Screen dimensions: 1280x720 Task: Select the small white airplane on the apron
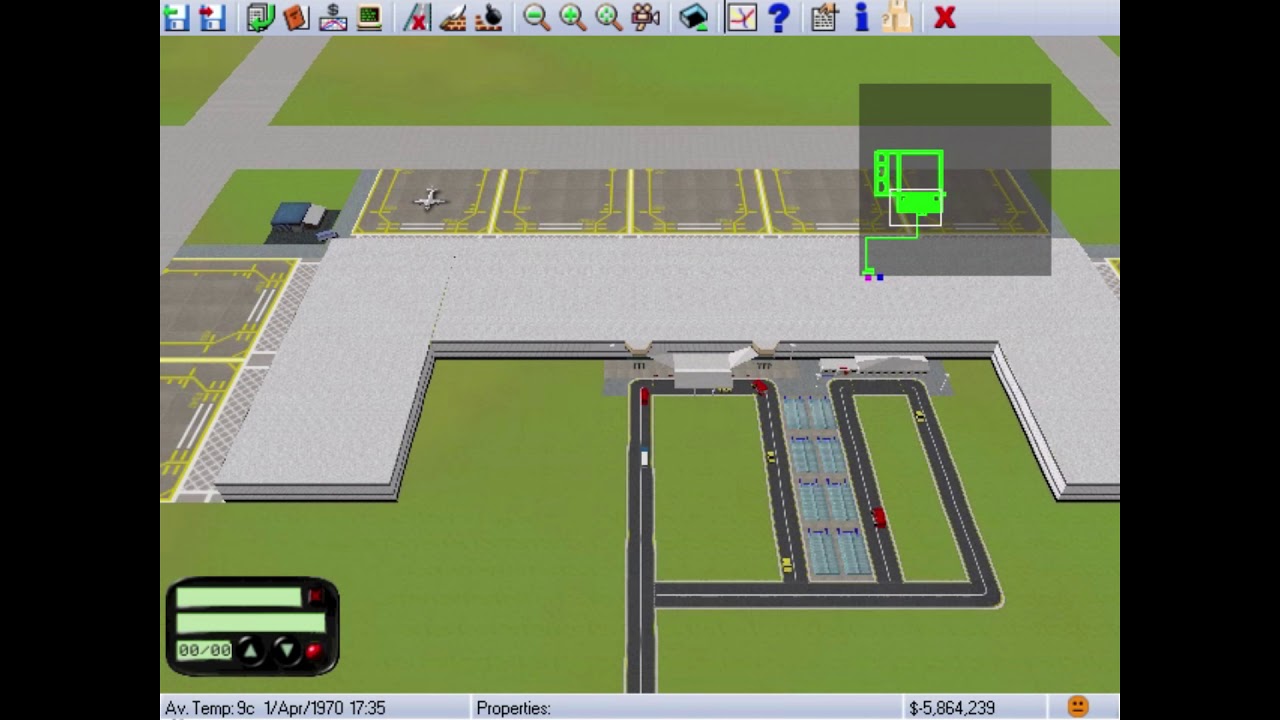(x=429, y=199)
